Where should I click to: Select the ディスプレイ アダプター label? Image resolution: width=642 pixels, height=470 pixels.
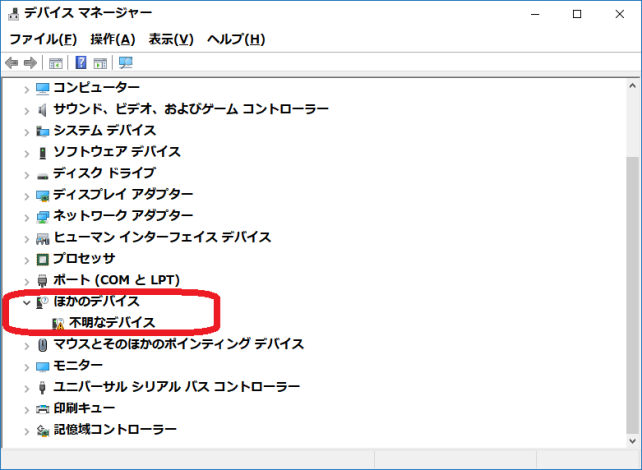pos(123,194)
